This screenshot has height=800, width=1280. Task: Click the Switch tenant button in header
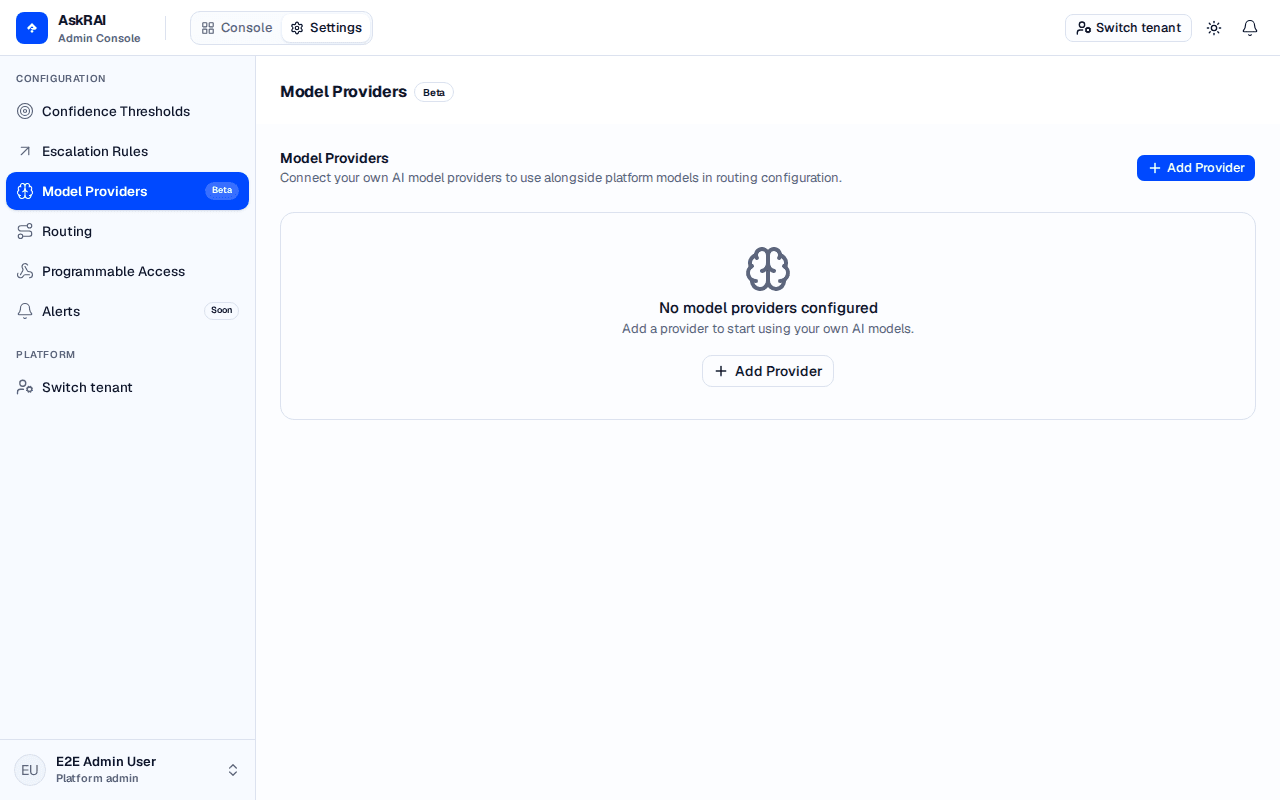point(1128,28)
